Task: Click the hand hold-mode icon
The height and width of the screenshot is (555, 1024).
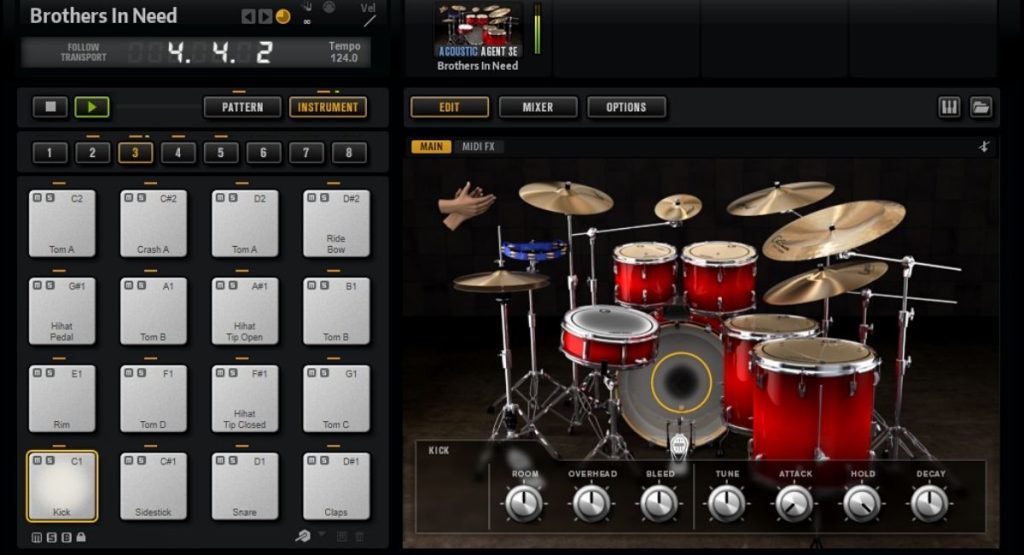Action: click(x=307, y=8)
